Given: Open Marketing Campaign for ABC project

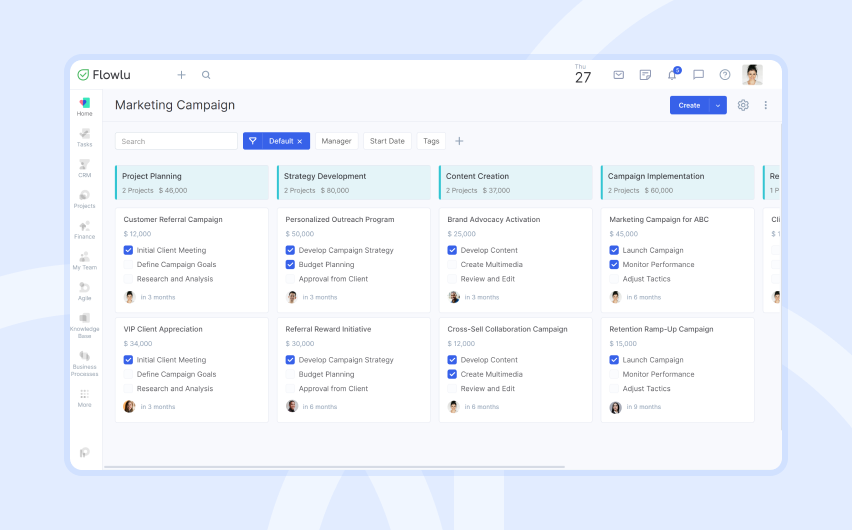Looking at the screenshot, I should [x=659, y=220].
